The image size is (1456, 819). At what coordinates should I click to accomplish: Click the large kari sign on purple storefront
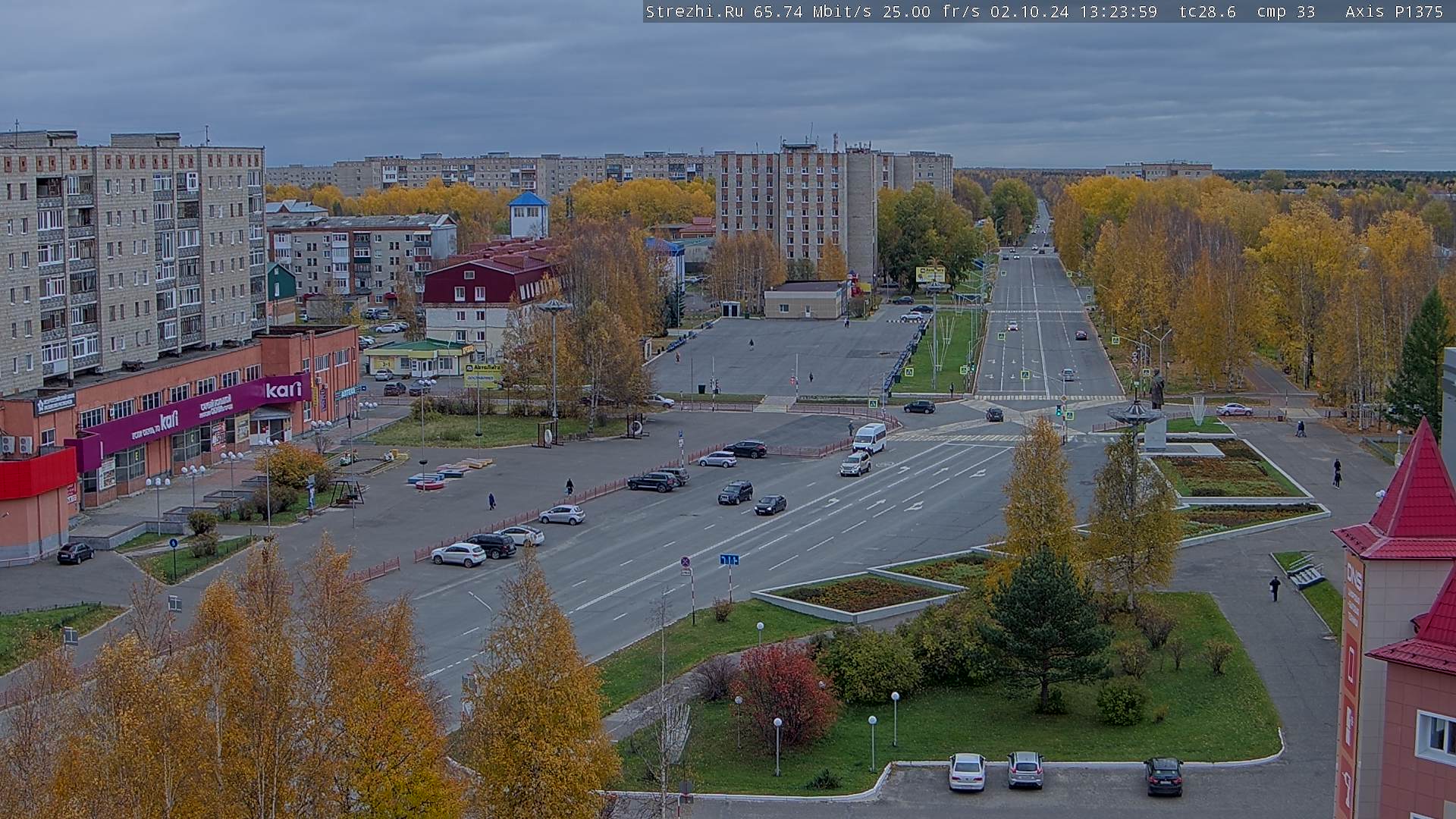coord(284,390)
